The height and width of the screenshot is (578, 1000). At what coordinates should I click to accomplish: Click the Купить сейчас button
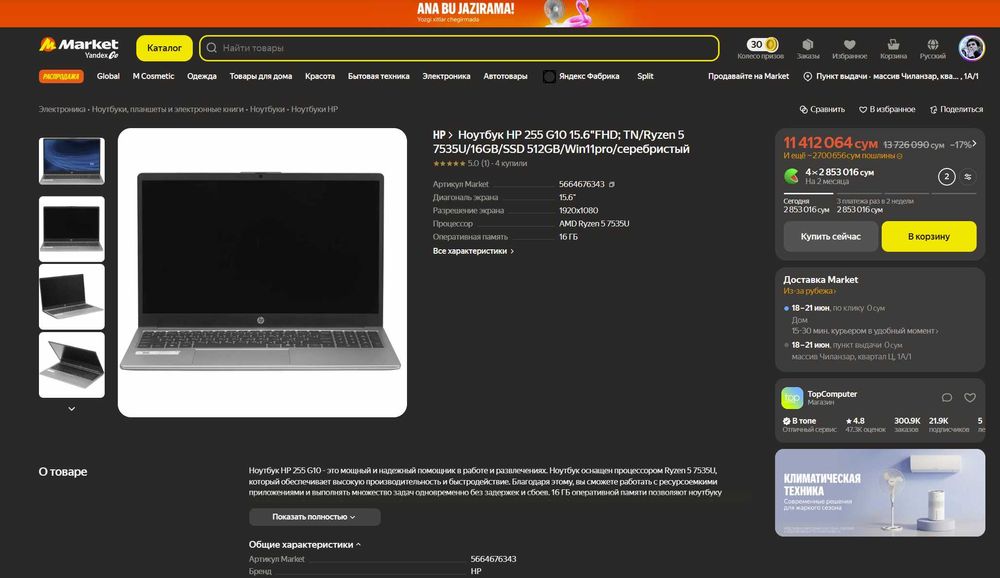pos(830,236)
